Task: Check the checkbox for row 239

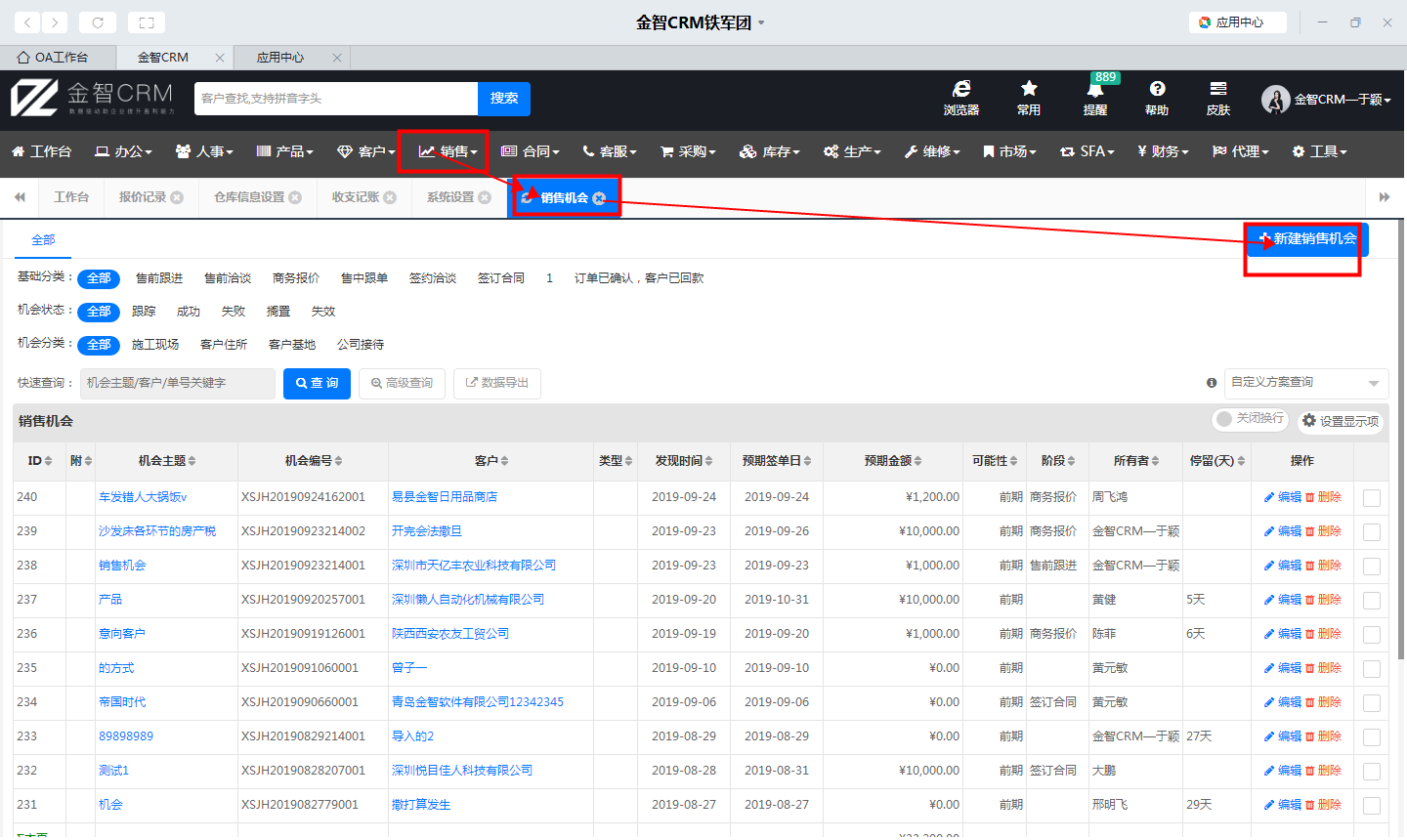Action: pos(1372,532)
